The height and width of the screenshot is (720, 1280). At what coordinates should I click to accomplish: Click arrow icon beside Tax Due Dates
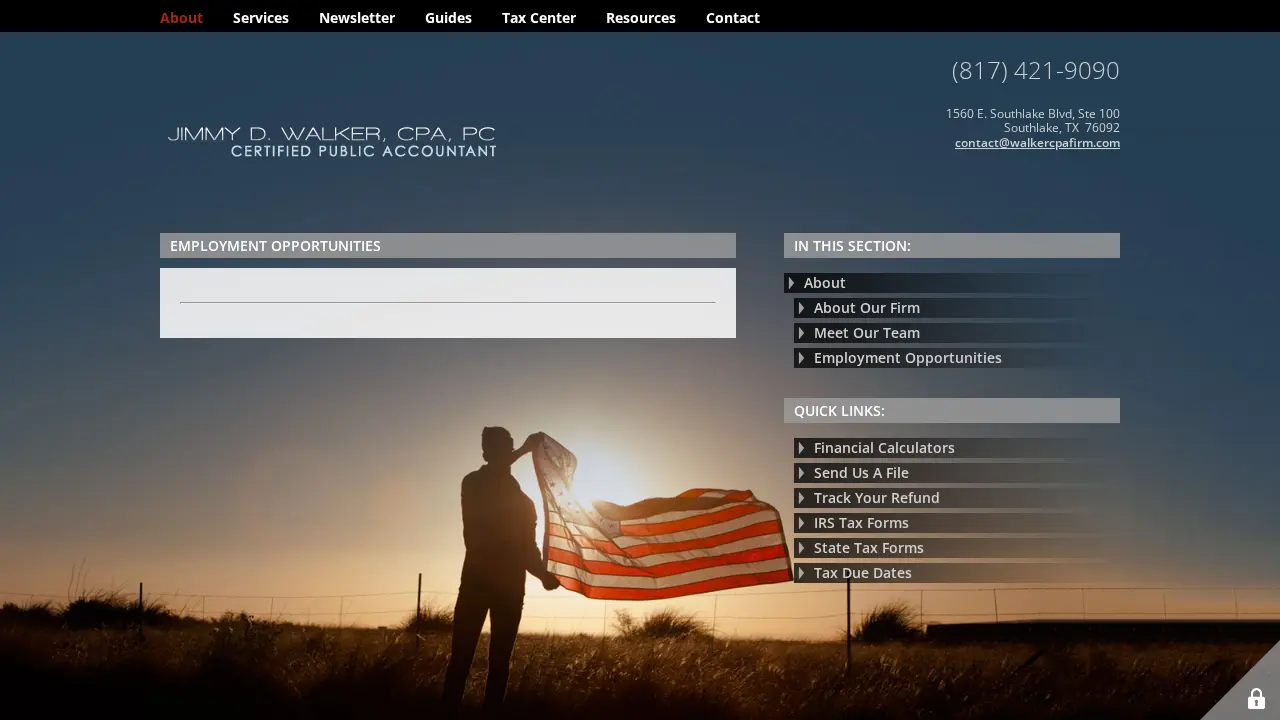click(802, 573)
